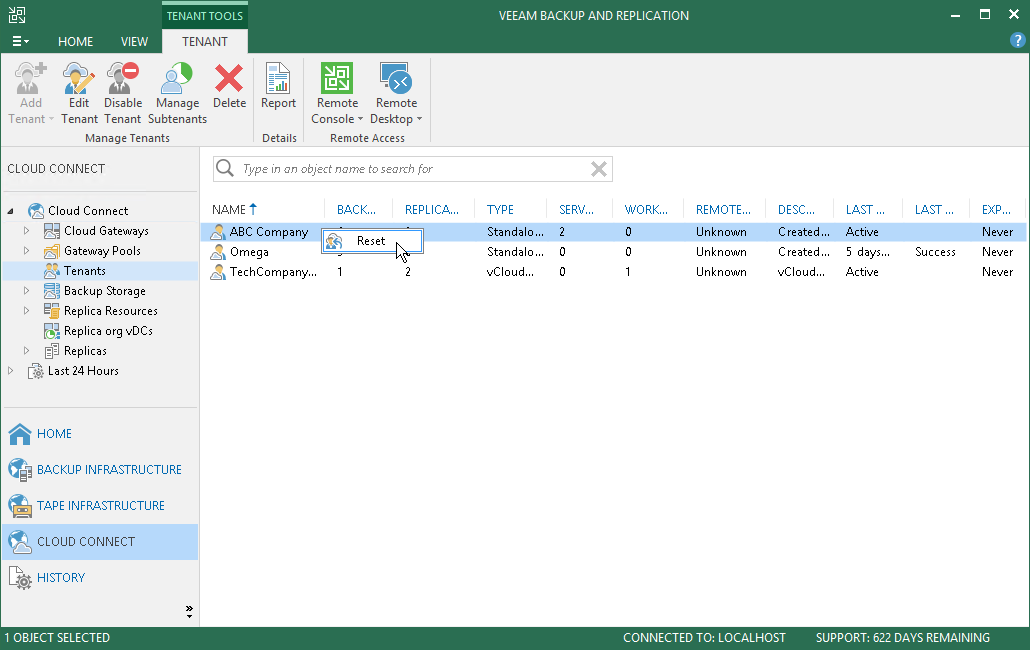Click the Disable Tenant ribbon icon
Image resolution: width=1030 pixels, height=650 pixels.
pyautogui.click(x=123, y=79)
